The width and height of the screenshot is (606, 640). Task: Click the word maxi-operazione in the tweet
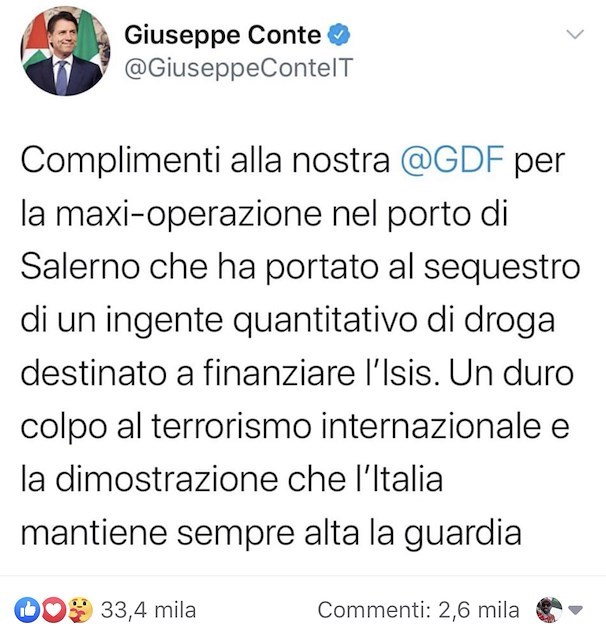(189, 214)
